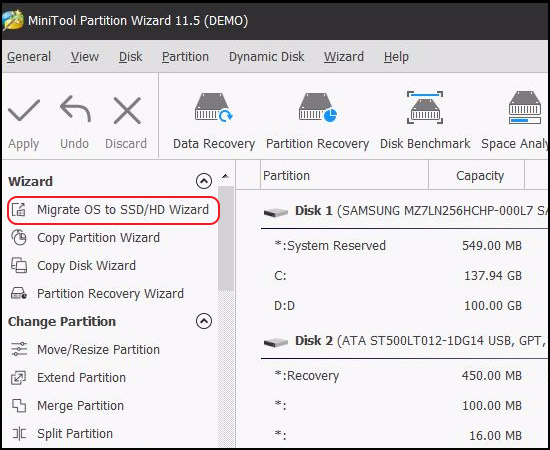Click the 100.00 GB capacity value
The height and width of the screenshot is (450, 550).
point(493,305)
